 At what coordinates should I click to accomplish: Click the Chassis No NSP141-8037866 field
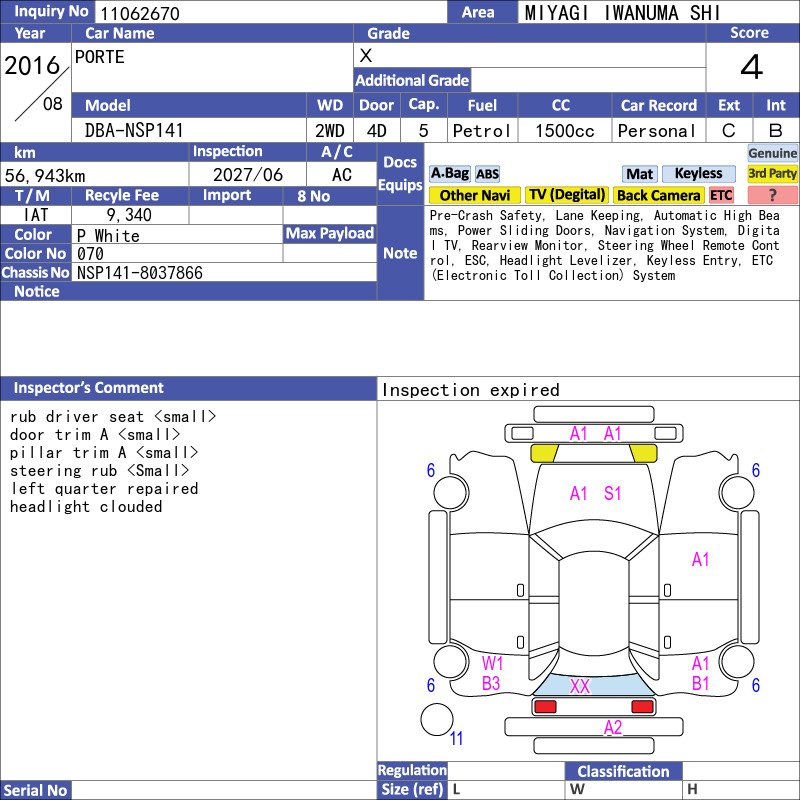tap(224, 273)
